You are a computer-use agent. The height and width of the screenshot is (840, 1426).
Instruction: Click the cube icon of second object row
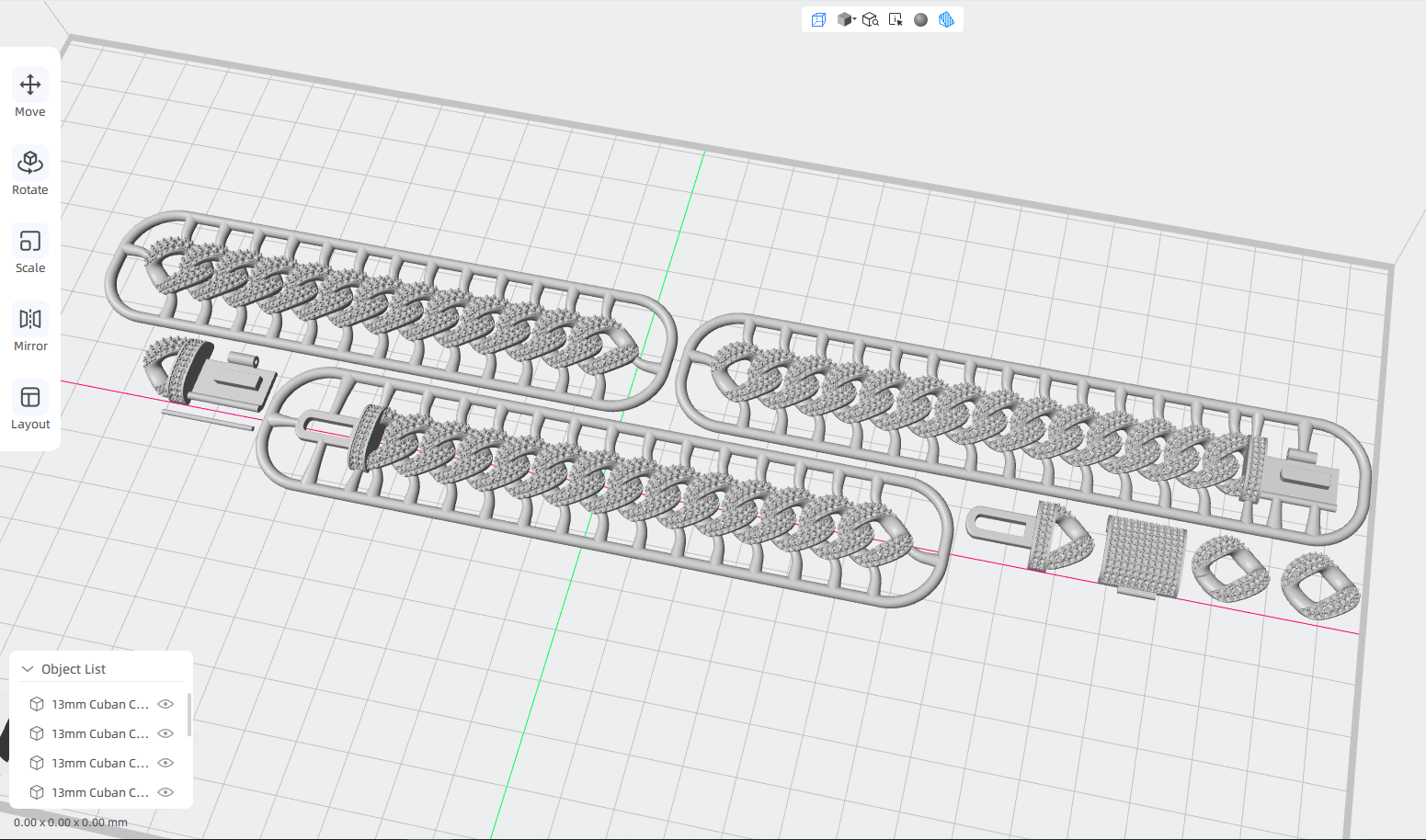point(37,733)
